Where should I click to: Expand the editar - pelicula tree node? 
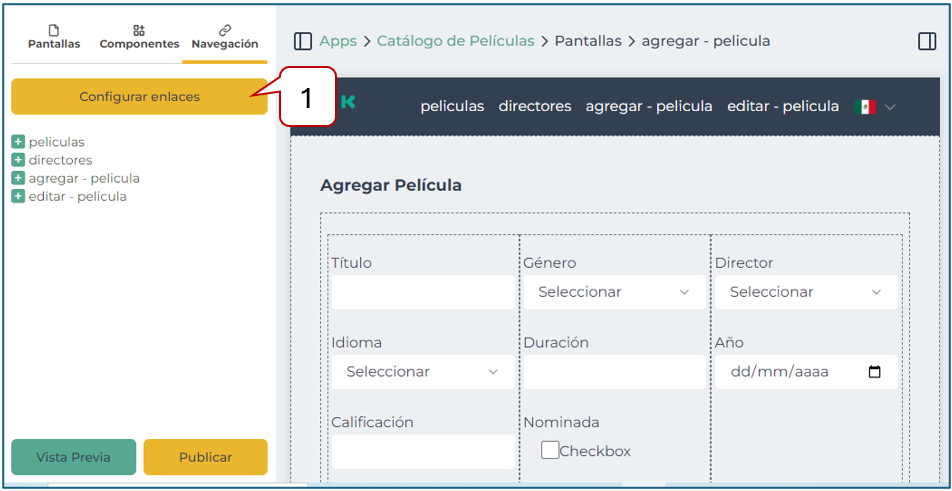18,196
